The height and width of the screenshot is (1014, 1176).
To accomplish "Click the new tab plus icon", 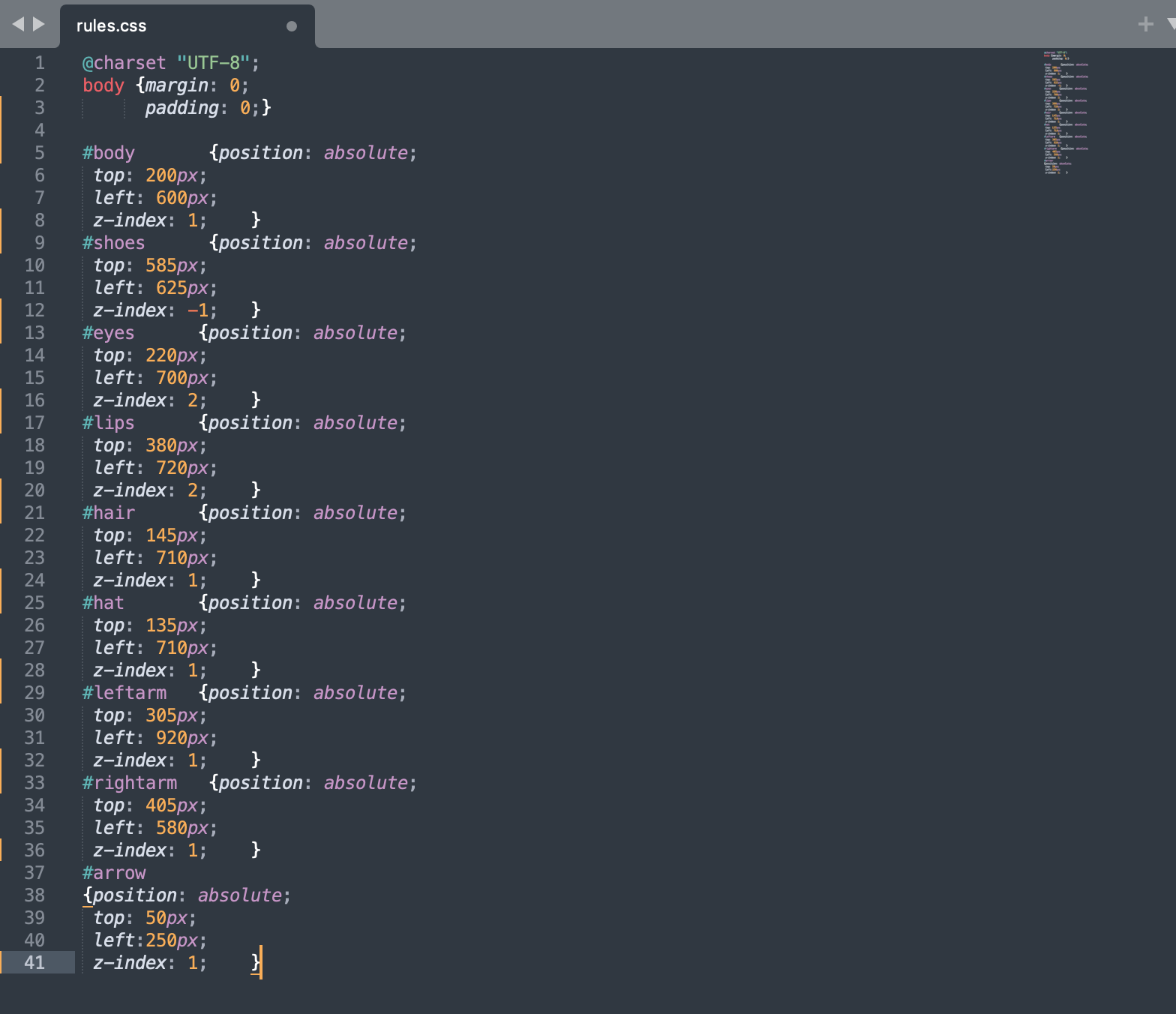I will (1145, 24).
